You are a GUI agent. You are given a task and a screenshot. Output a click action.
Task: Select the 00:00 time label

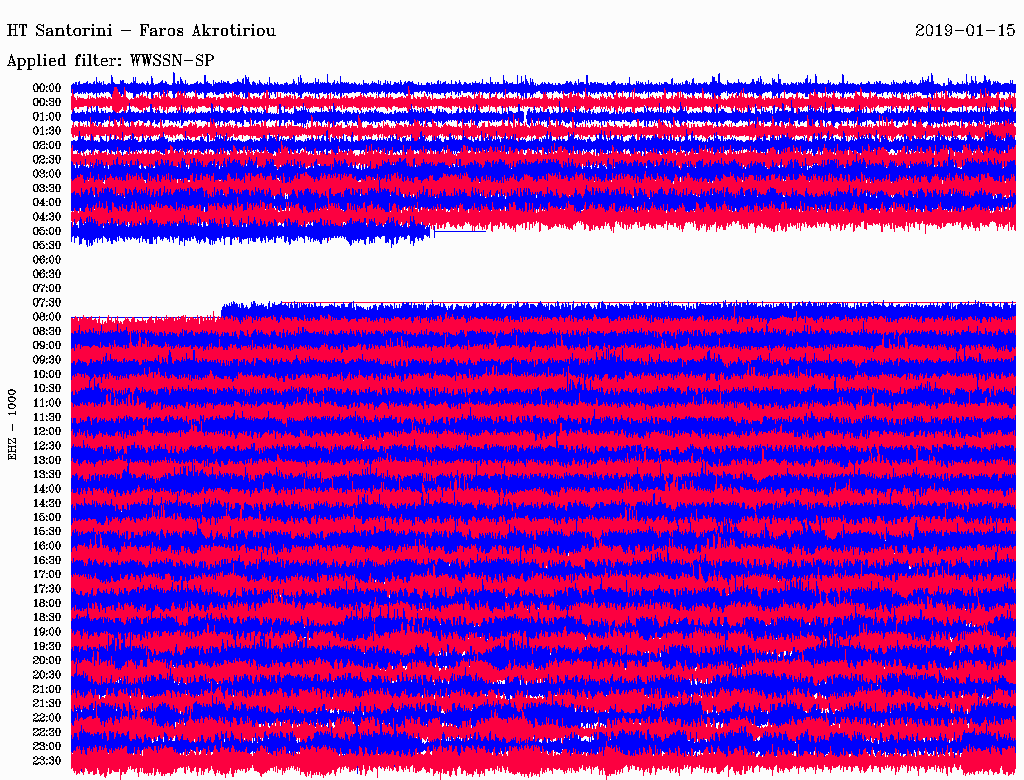(47, 88)
